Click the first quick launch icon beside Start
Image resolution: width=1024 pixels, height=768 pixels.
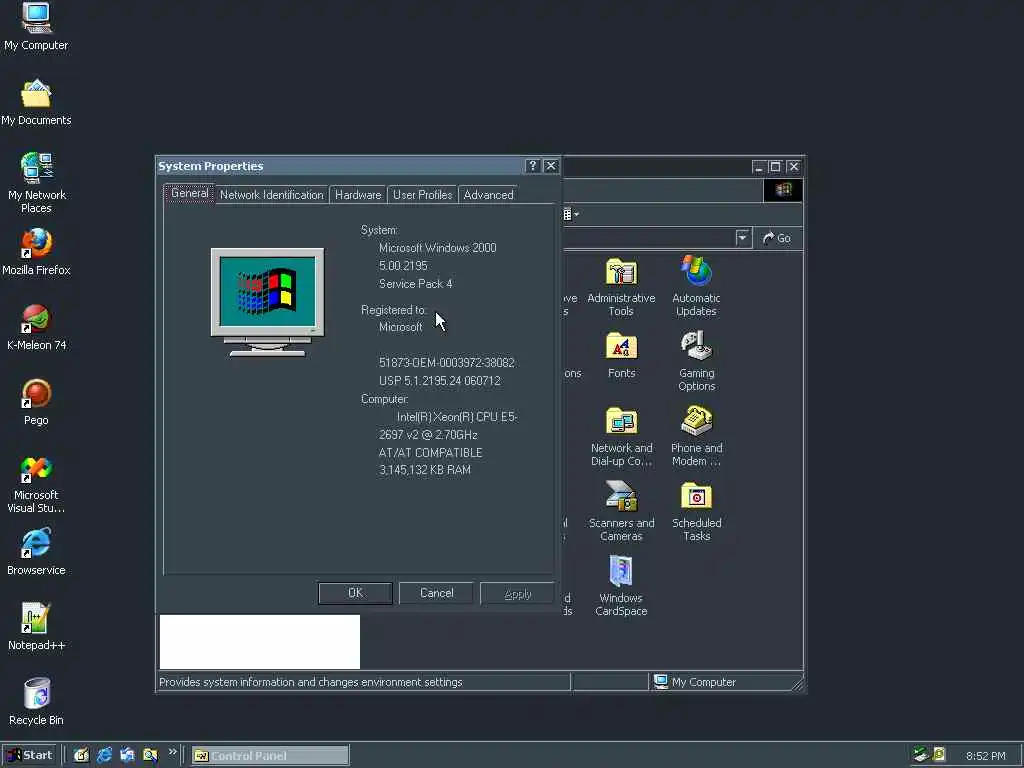click(82, 756)
